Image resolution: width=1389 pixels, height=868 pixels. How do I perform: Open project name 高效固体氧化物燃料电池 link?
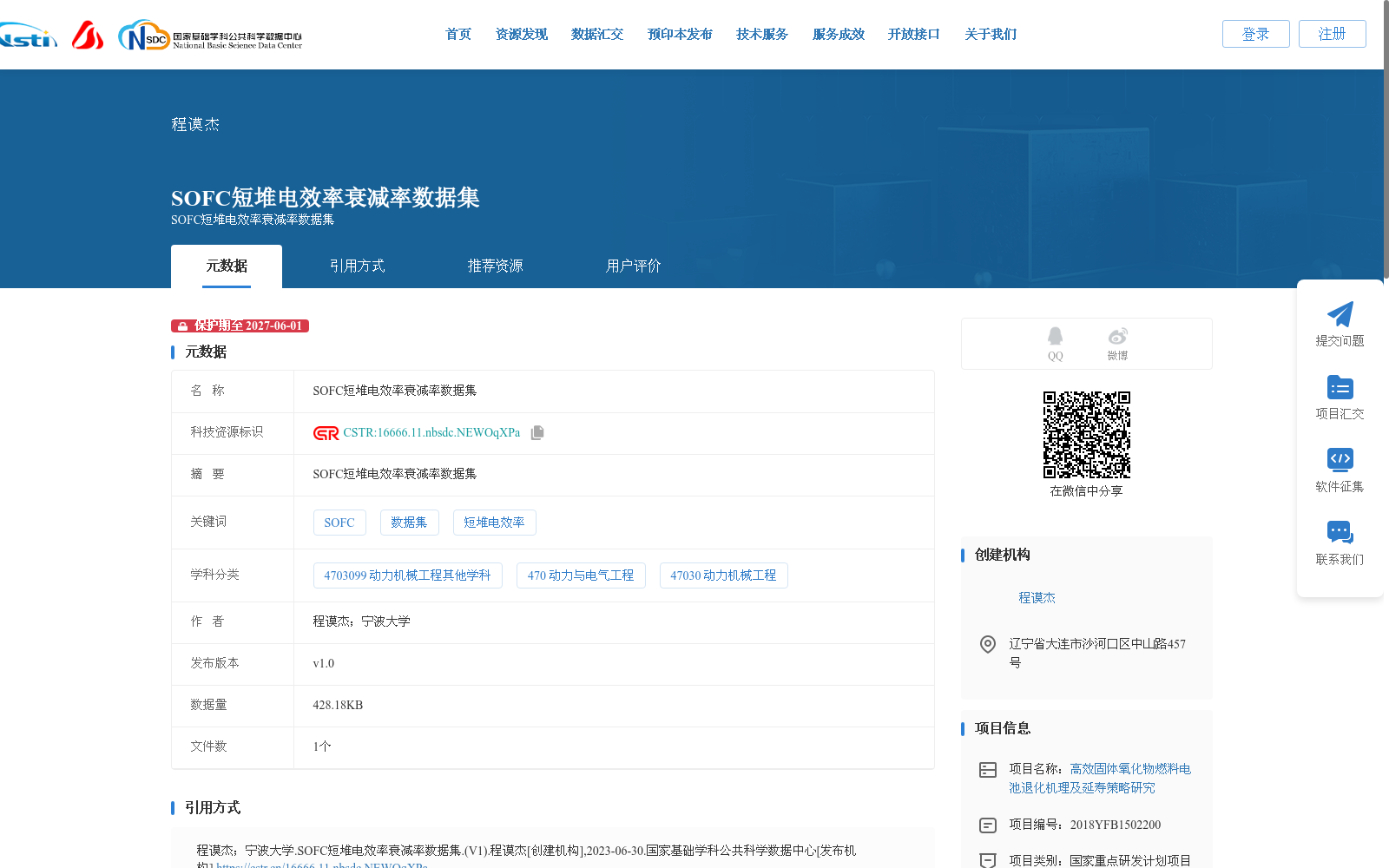(1100, 779)
